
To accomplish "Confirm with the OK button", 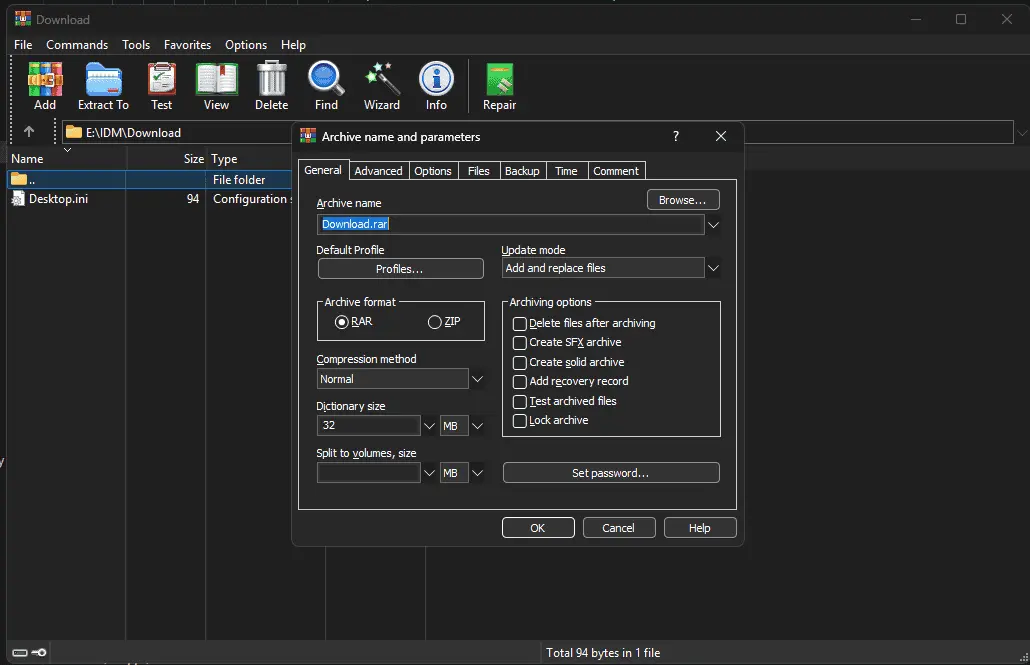I will [x=538, y=528].
